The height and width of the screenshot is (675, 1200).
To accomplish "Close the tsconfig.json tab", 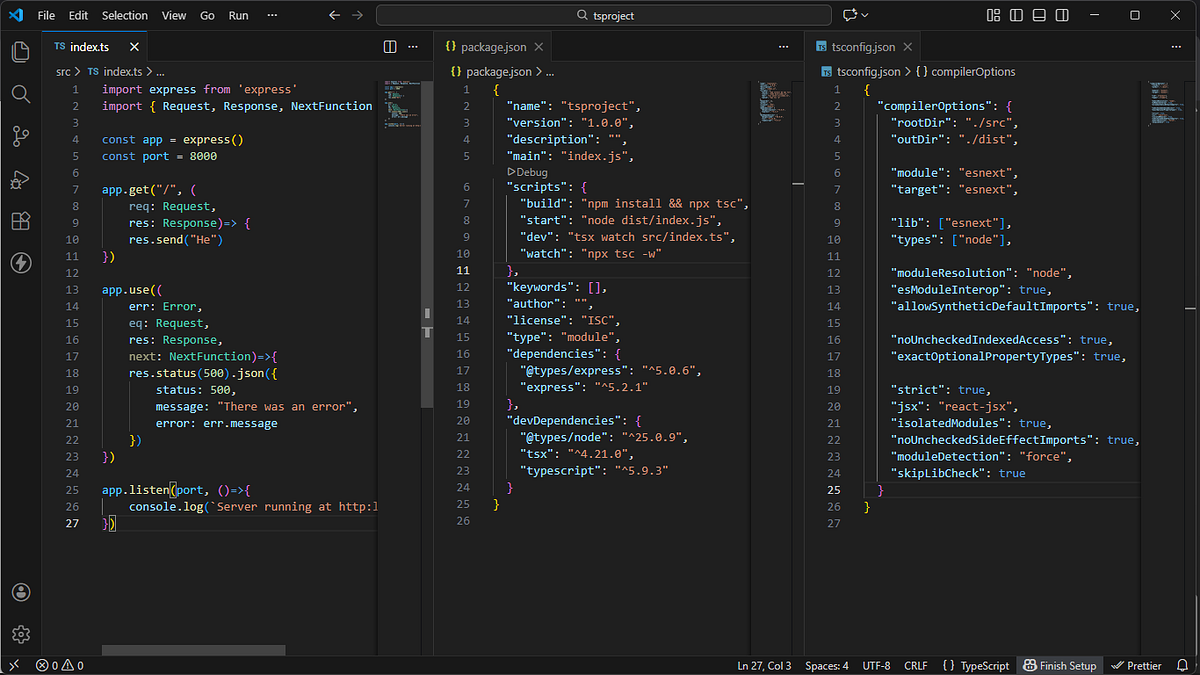I will pos(909,47).
